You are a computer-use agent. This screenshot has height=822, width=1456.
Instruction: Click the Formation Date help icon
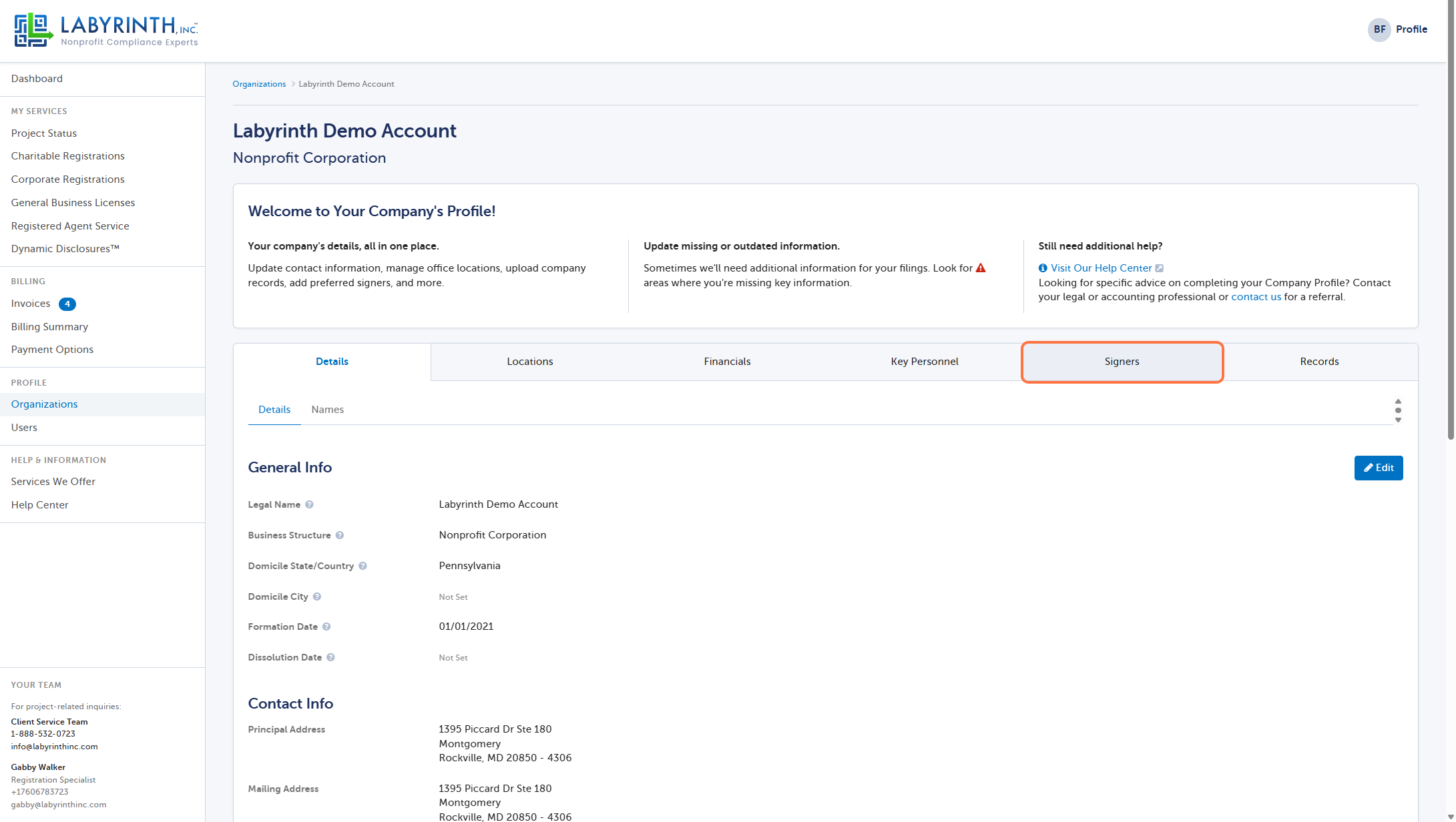coord(326,627)
